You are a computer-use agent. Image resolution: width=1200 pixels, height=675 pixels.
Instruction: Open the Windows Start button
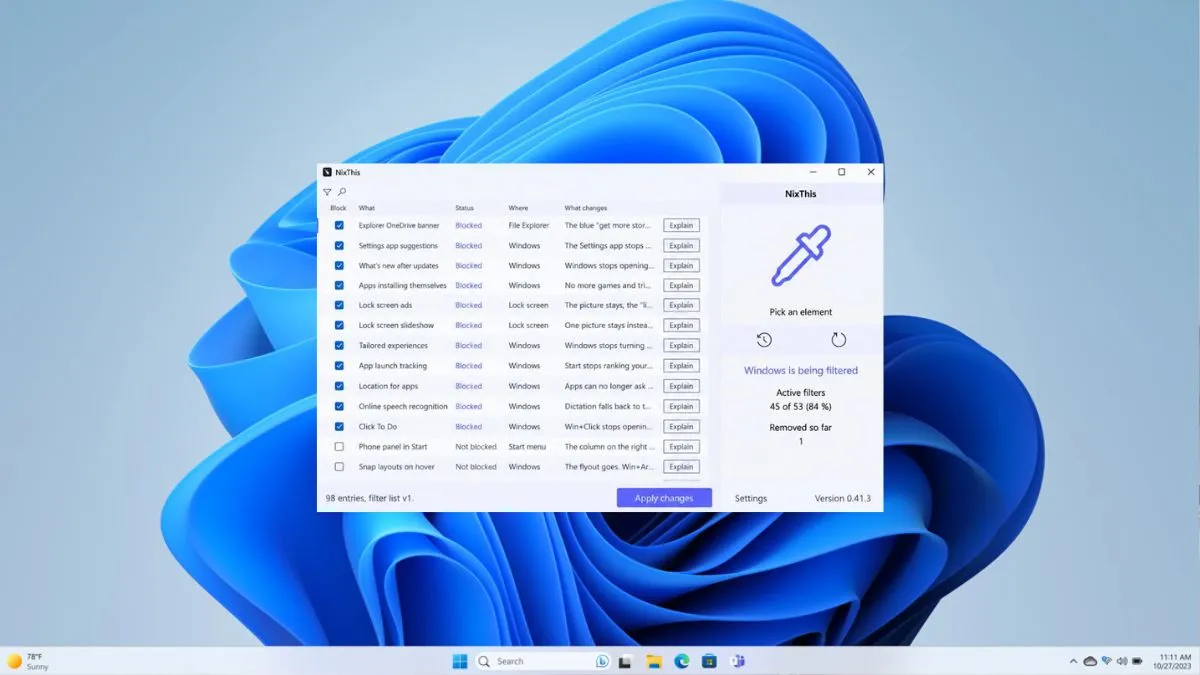pyautogui.click(x=460, y=661)
